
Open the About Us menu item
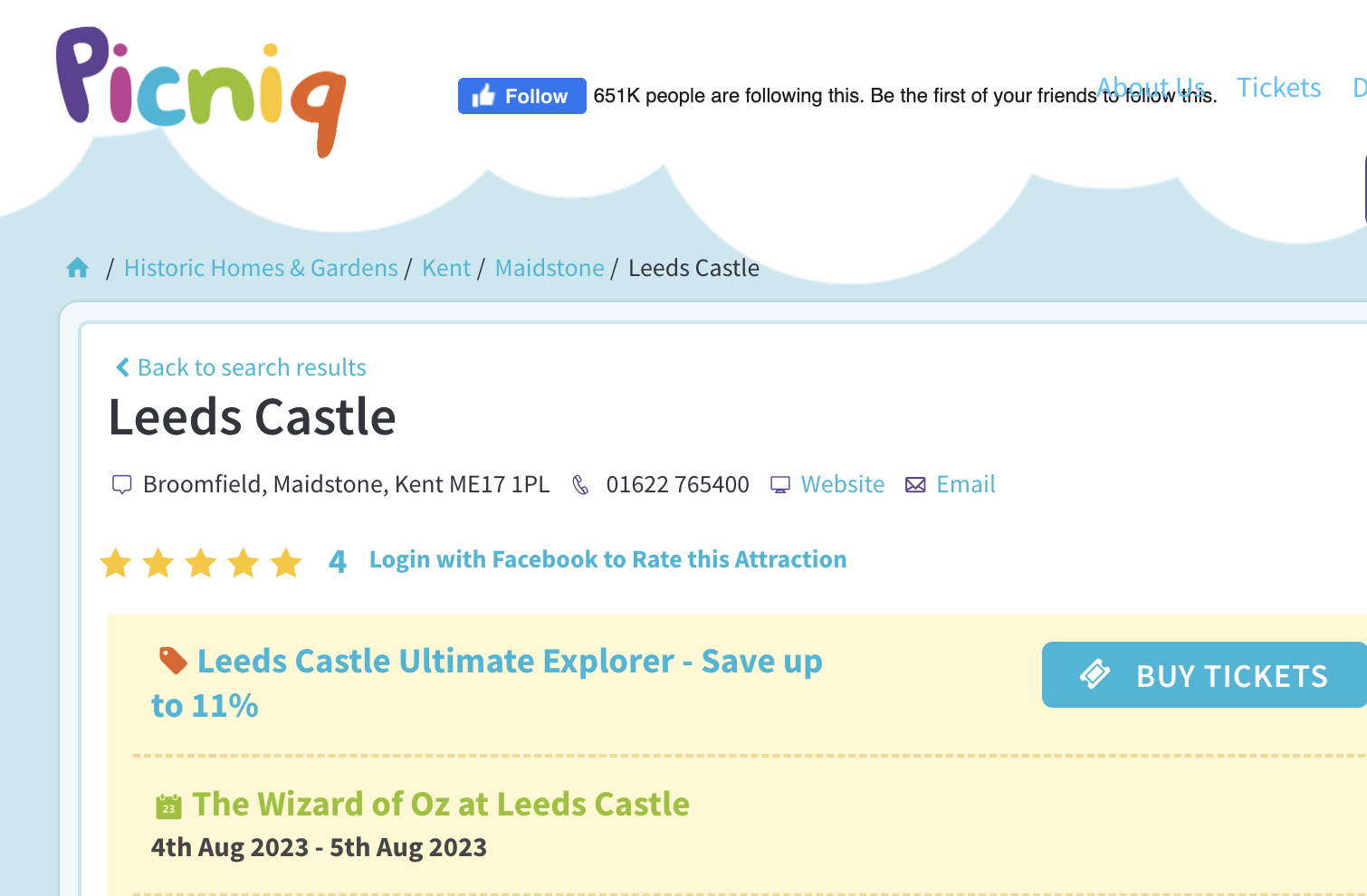click(x=1151, y=88)
